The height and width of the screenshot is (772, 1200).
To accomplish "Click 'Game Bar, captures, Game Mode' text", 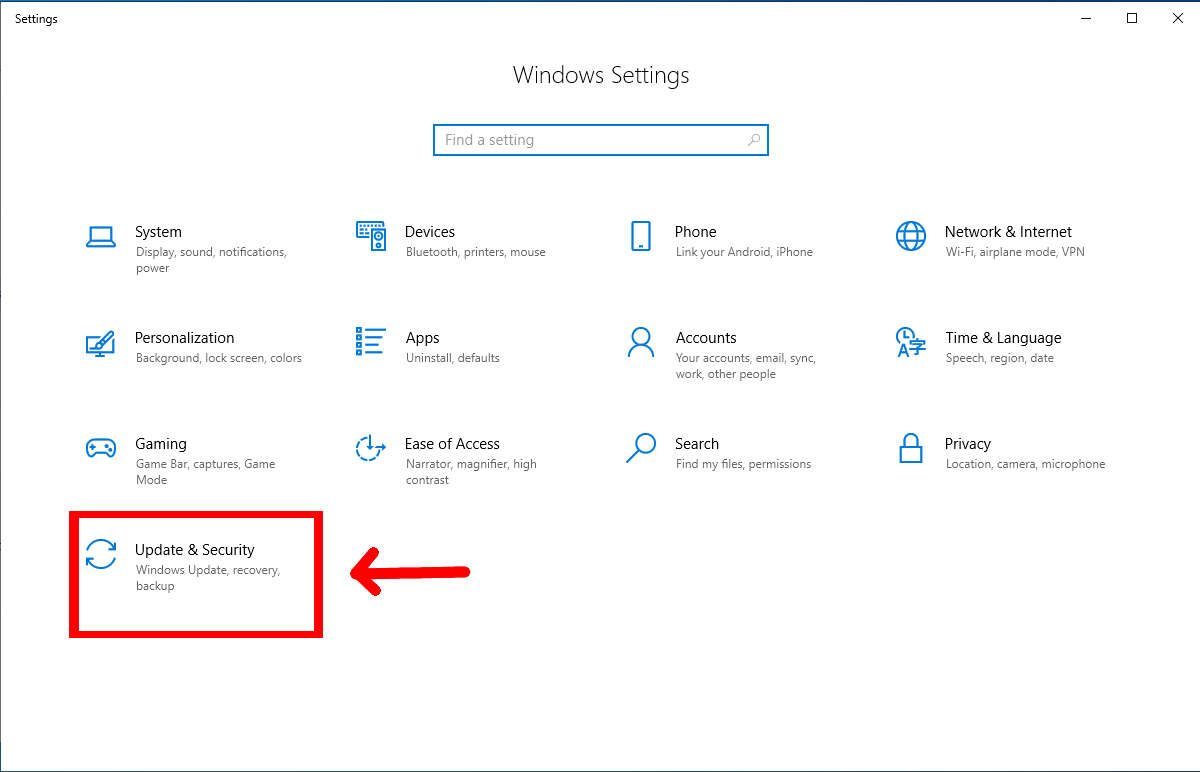I will pos(205,472).
